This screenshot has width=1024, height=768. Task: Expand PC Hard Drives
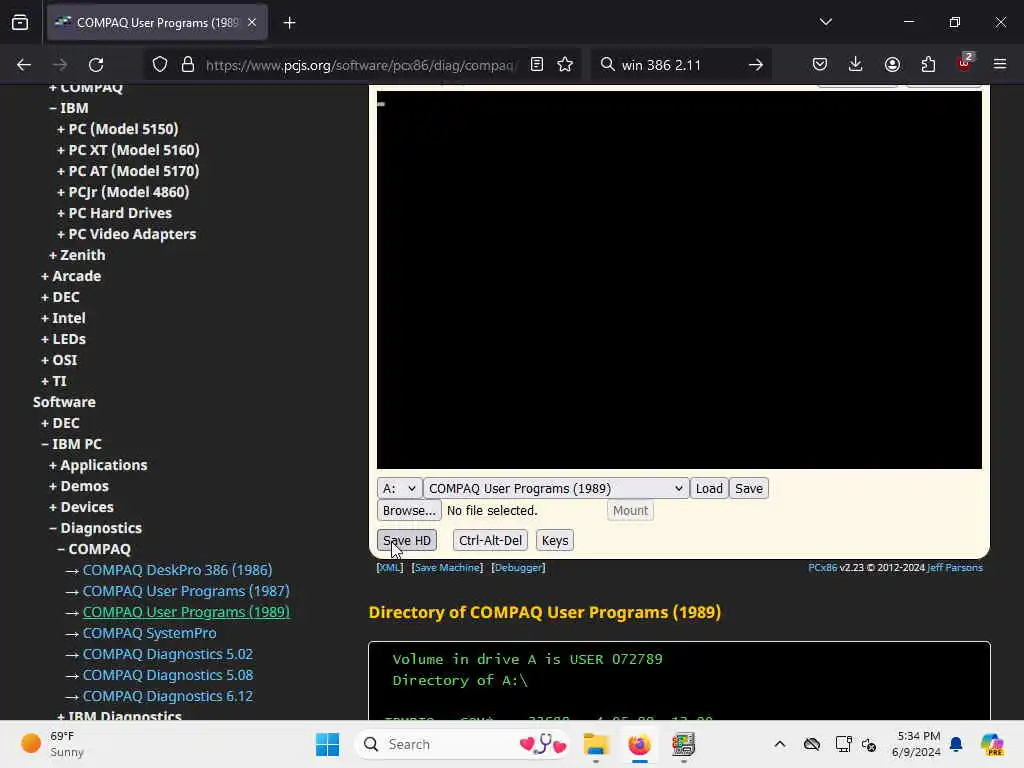(x=114, y=213)
